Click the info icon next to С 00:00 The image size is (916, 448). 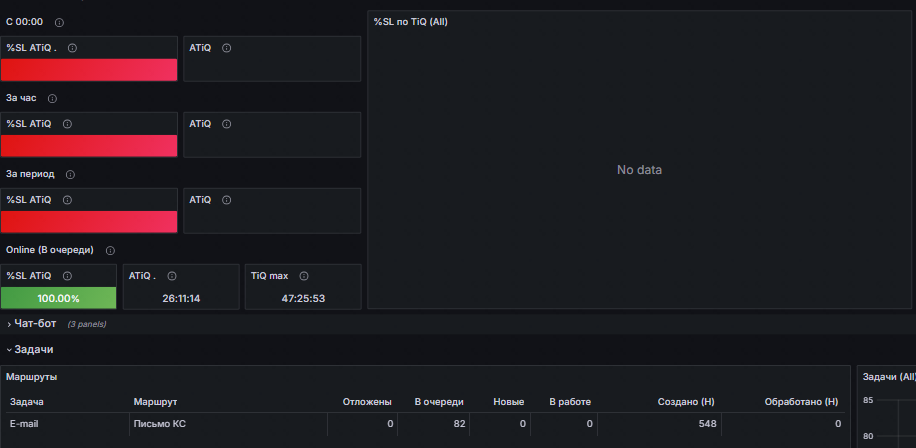pyautogui.click(x=59, y=22)
